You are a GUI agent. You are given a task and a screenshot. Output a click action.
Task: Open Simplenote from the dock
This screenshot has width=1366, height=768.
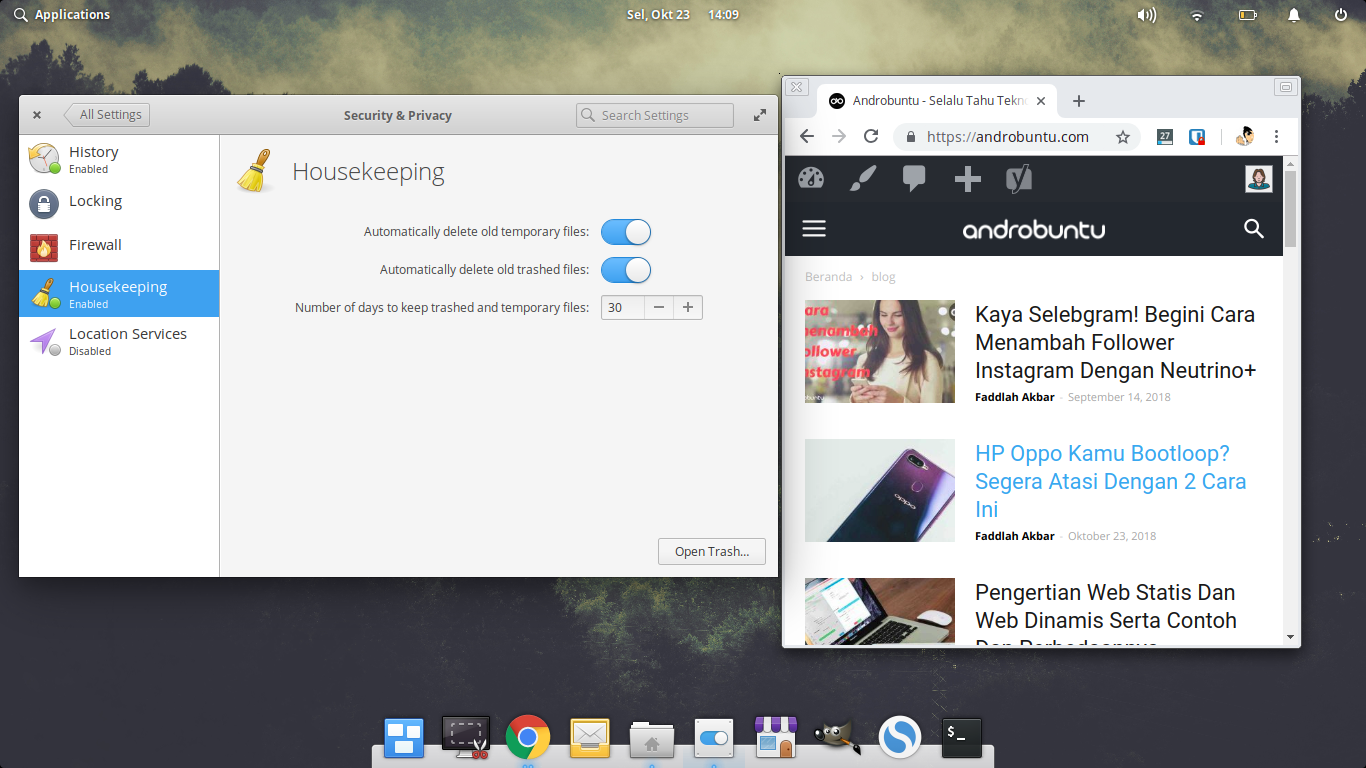coord(899,737)
